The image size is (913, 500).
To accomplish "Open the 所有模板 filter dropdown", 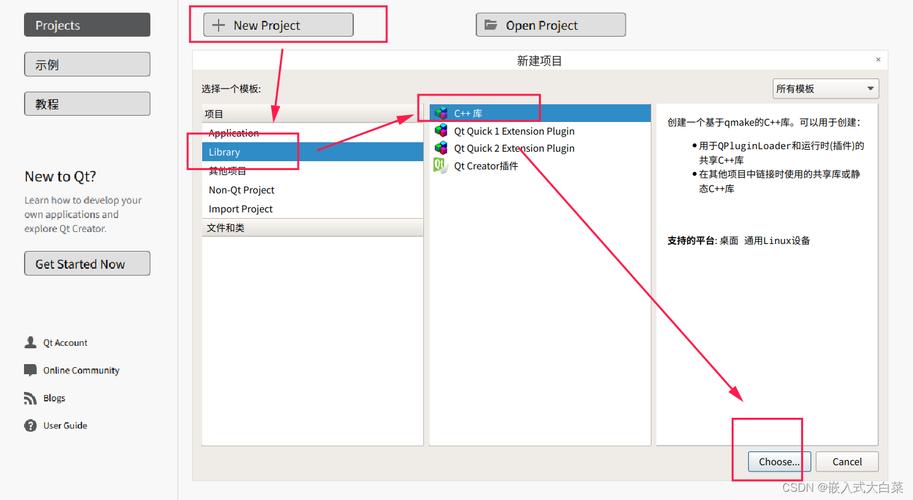I will pos(826,88).
